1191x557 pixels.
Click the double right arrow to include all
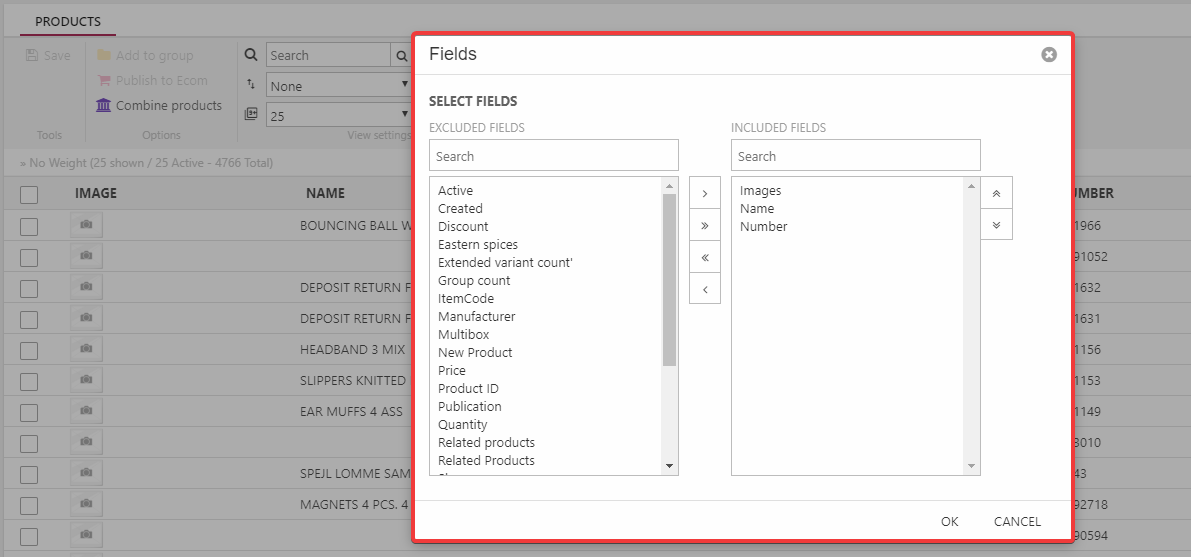point(704,225)
